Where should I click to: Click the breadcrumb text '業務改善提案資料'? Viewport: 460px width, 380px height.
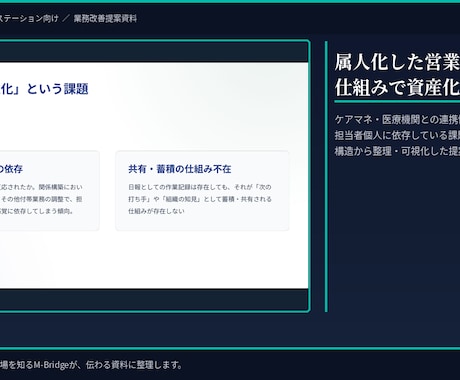(x=105, y=18)
